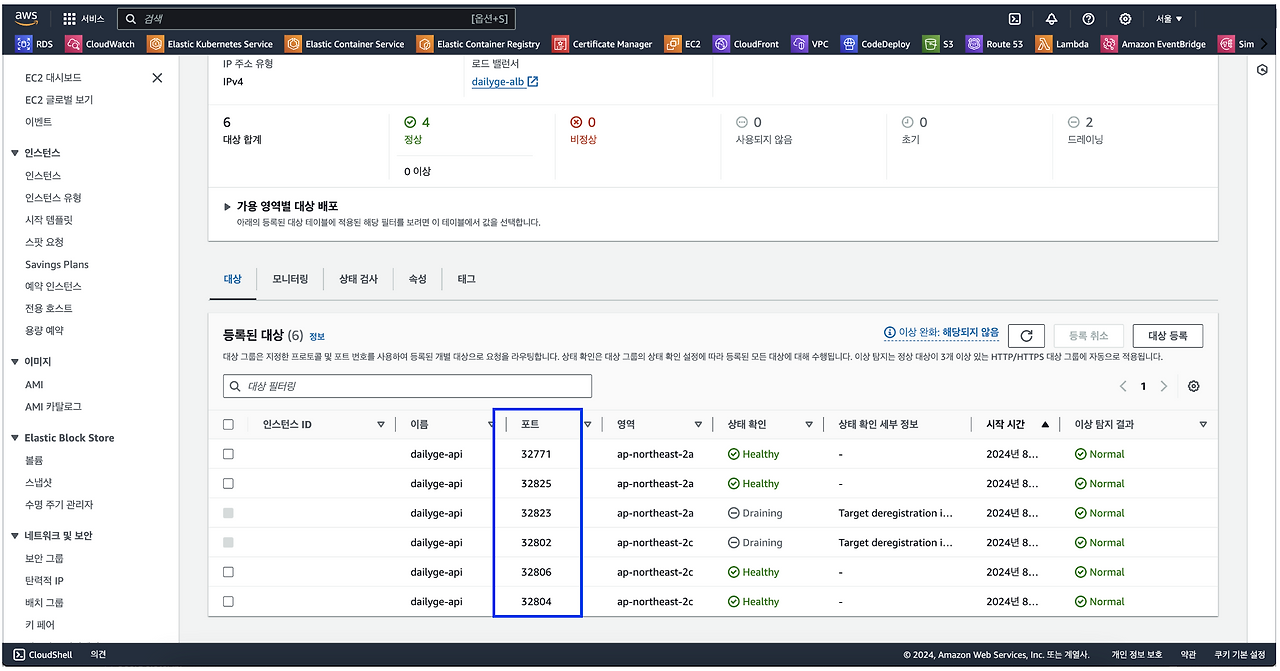Click the refresh targets button
Image resolution: width=1280 pixels, height=671 pixels.
point(1026,336)
